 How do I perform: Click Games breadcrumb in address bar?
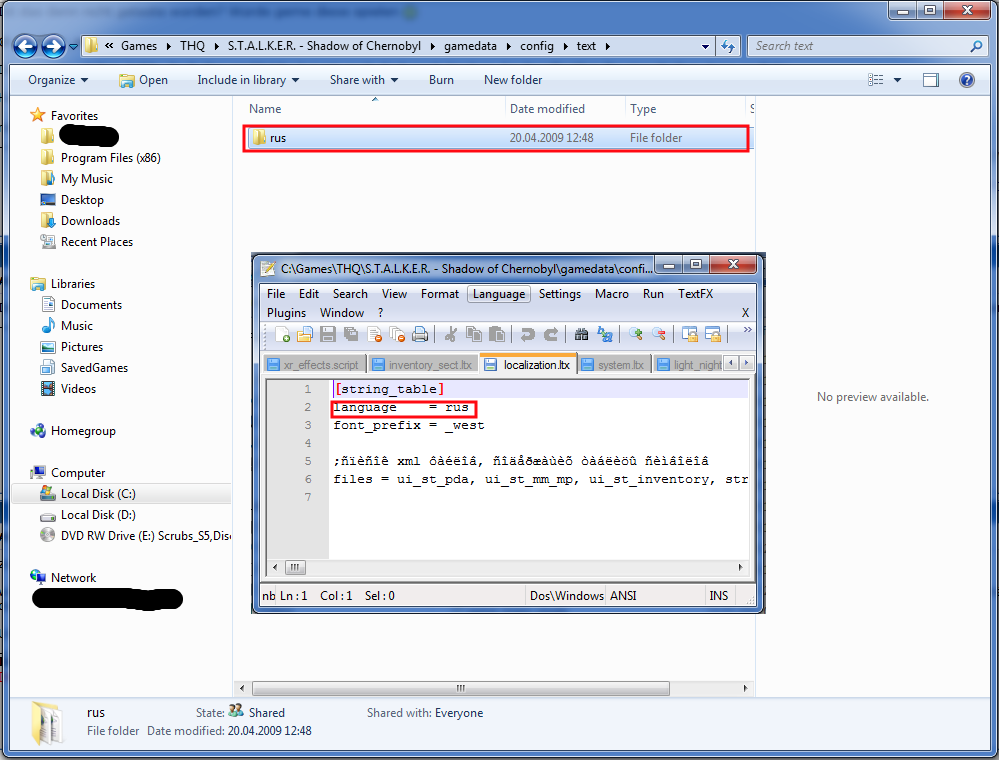[139, 46]
